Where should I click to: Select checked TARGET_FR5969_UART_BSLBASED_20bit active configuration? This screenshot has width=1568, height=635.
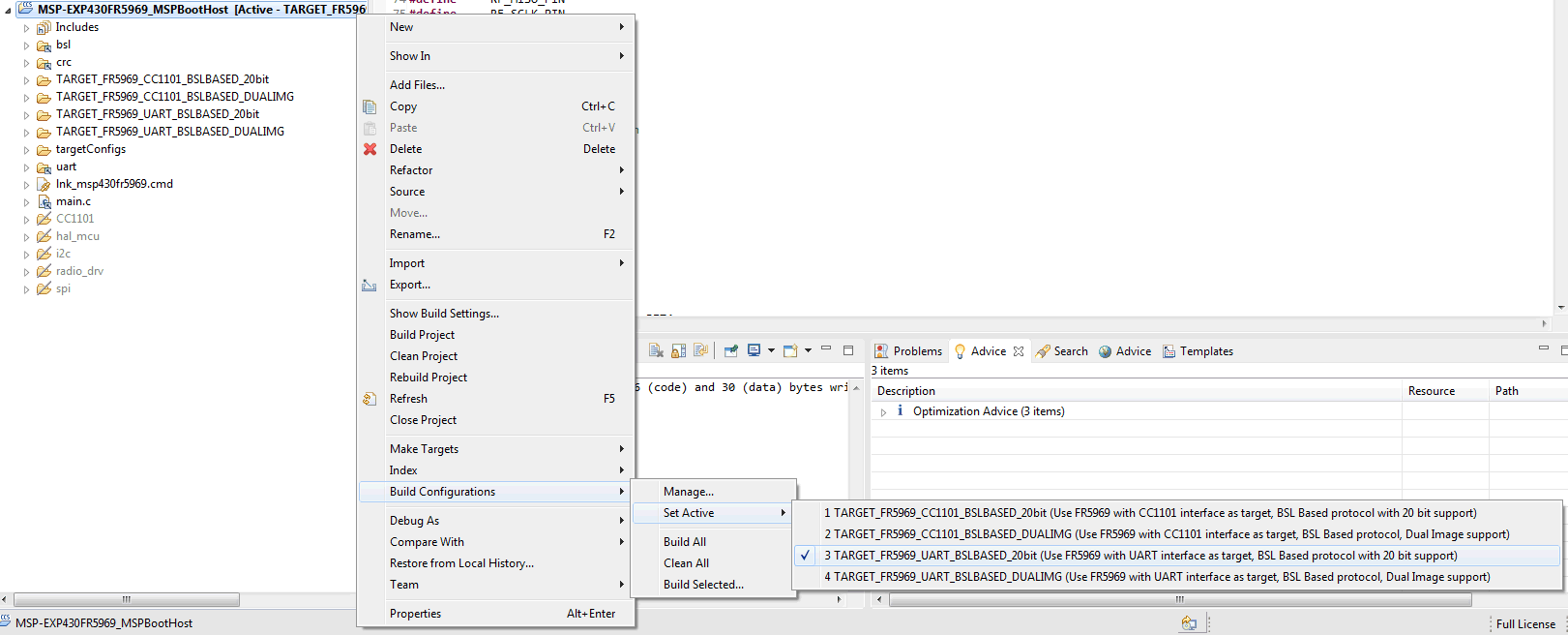click(x=1140, y=556)
